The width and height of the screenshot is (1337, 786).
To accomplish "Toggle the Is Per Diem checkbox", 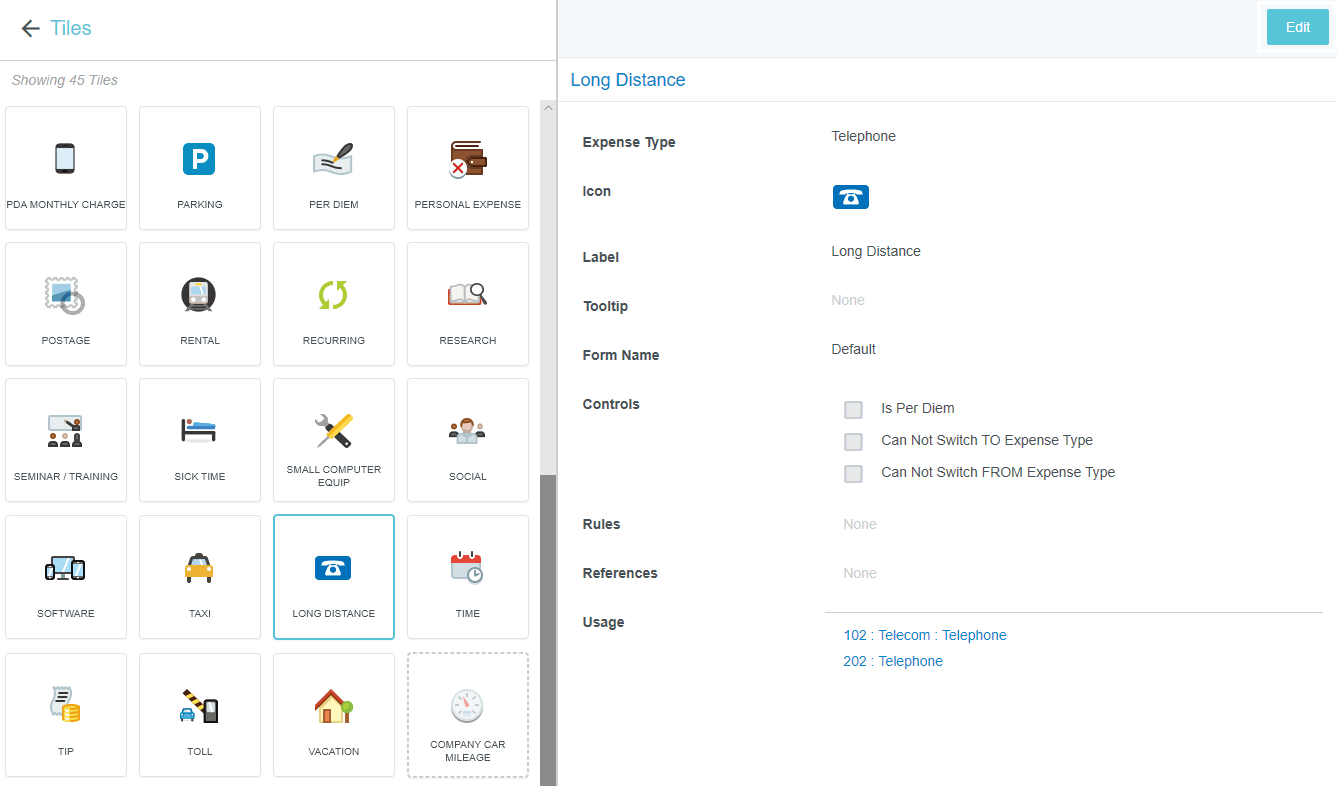I will [853, 409].
